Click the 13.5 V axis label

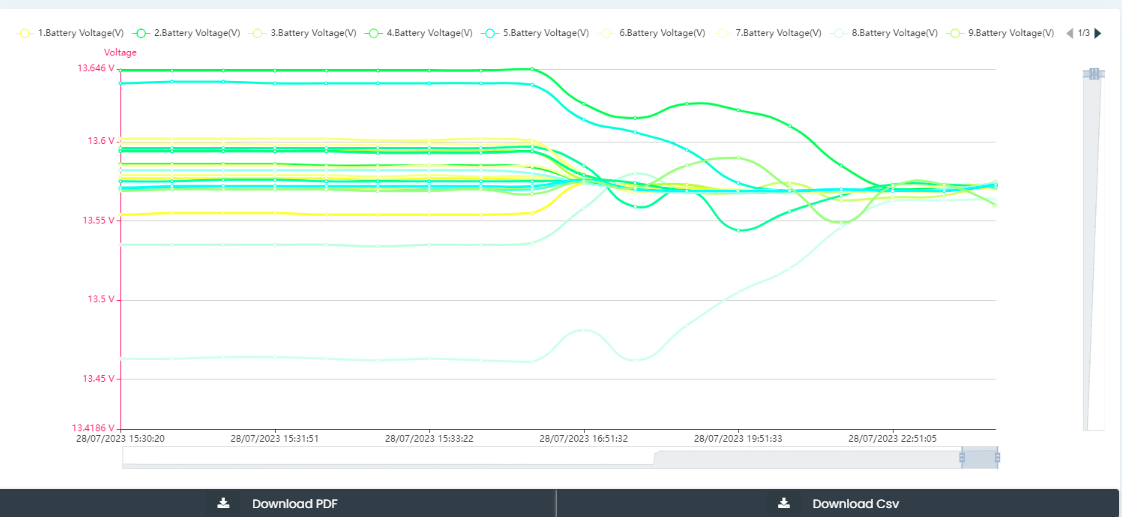click(x=101, y=300)
